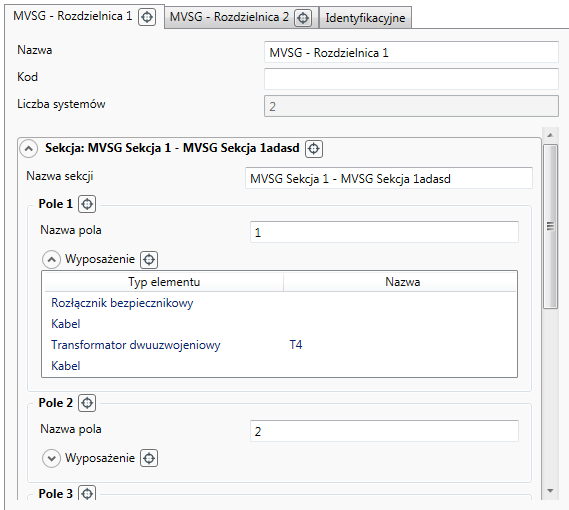569x510 pixels.
Task: Click target icon beside Pole 2
Action: point(87,403)
